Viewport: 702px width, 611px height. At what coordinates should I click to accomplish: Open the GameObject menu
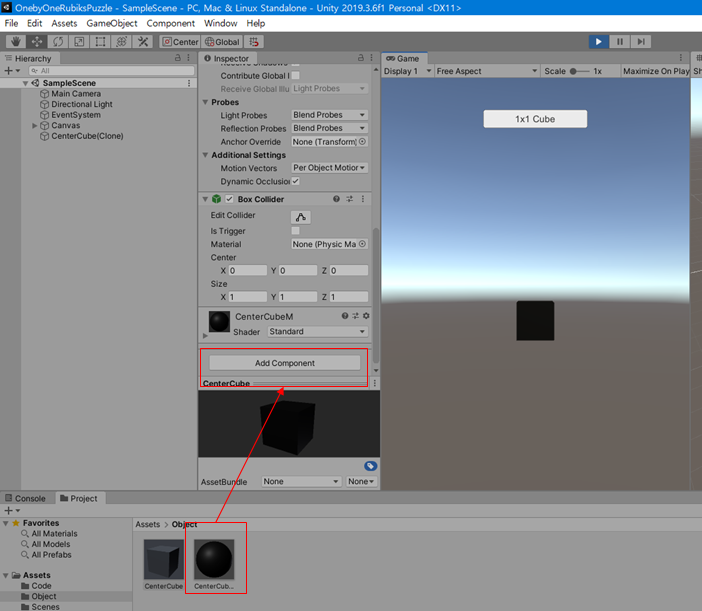tap(112, 23)
